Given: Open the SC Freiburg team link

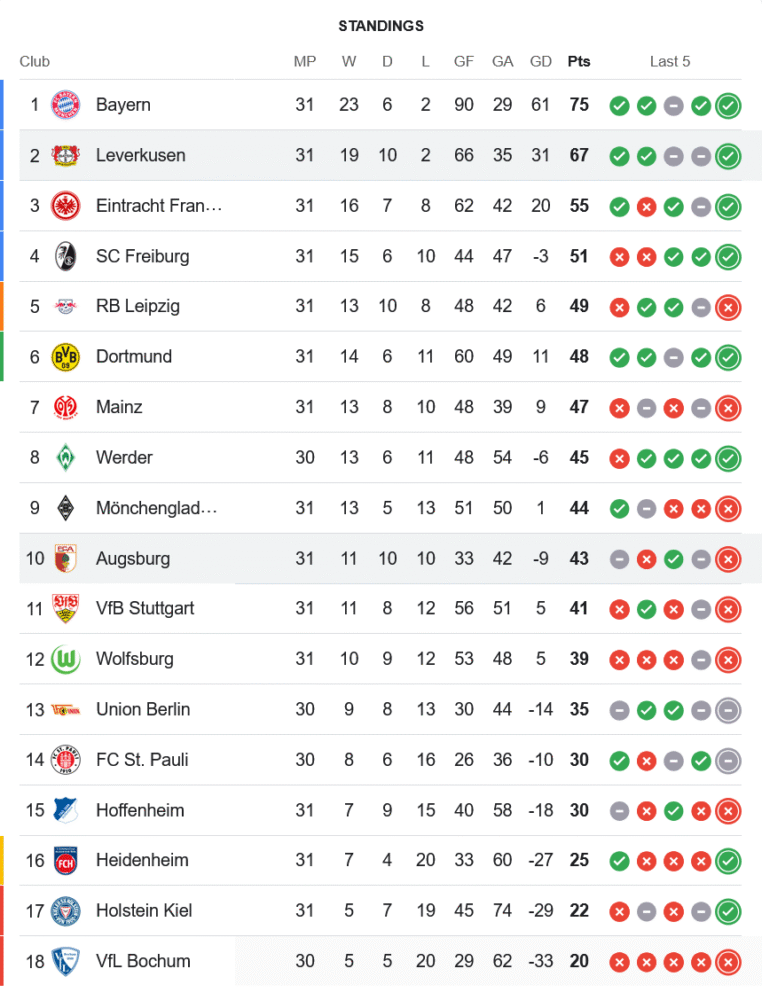Looking at the screenshot, I should 142,256.
